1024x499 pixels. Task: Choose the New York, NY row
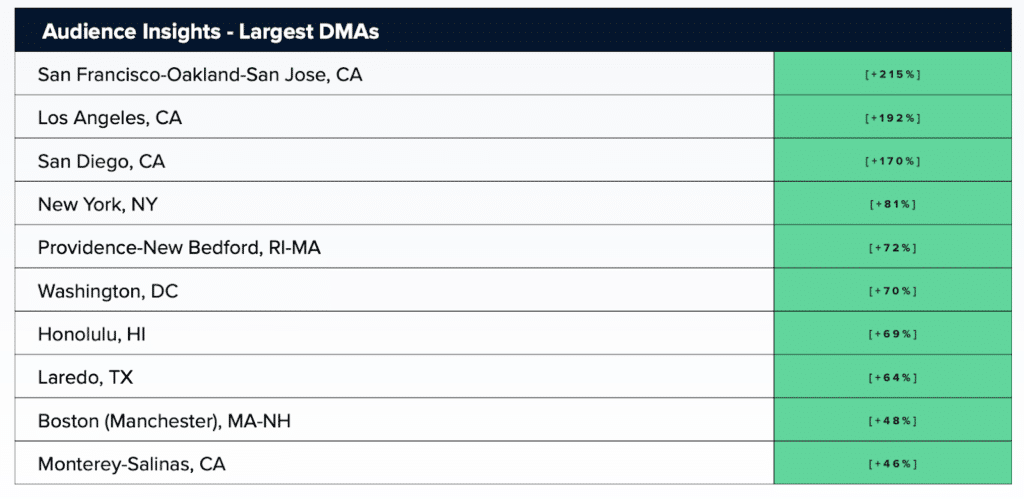(x=98, y=204)
